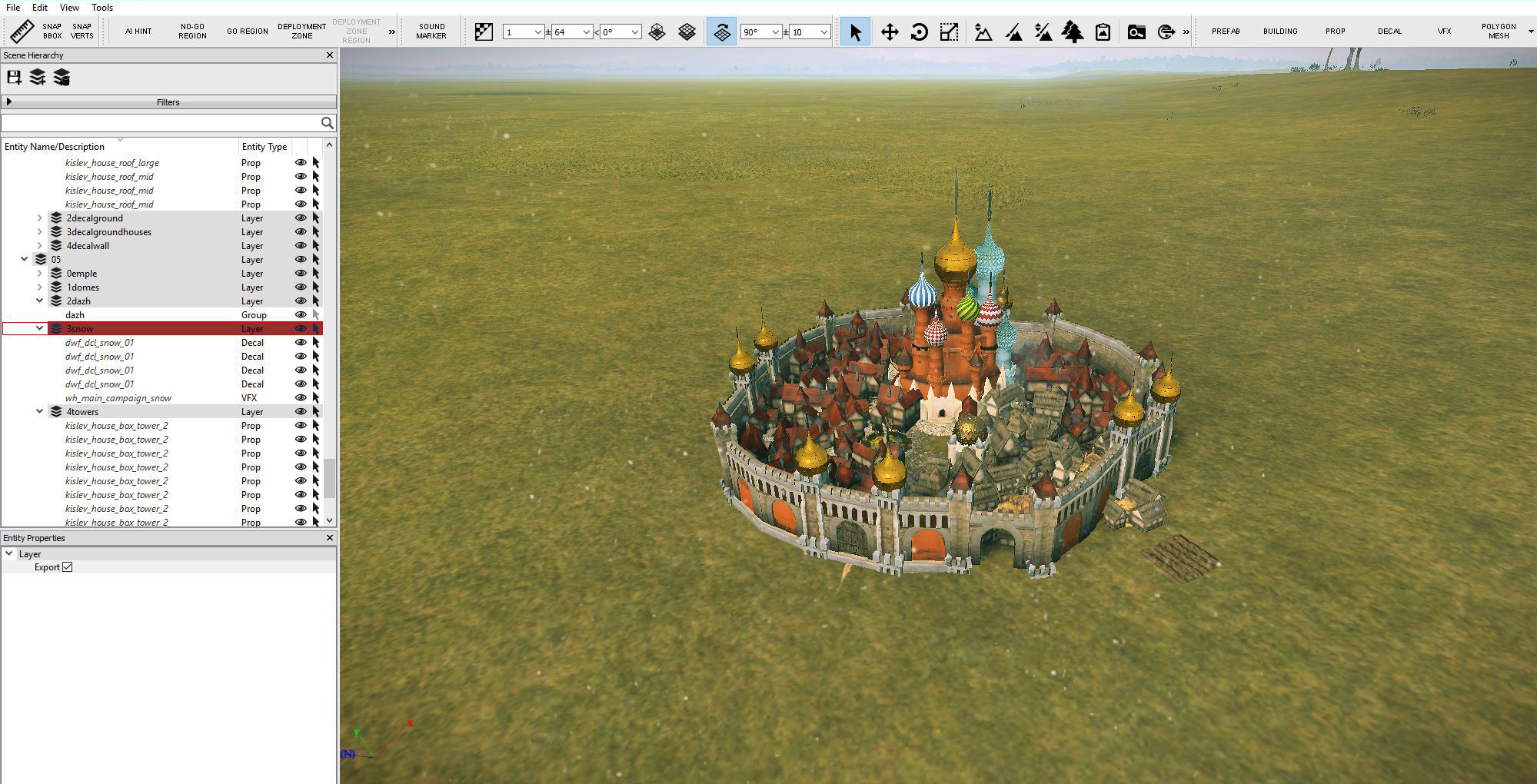Click selectable arrow for wh_main_campaign_snow
1537x784 pixels.
[316, 398]
